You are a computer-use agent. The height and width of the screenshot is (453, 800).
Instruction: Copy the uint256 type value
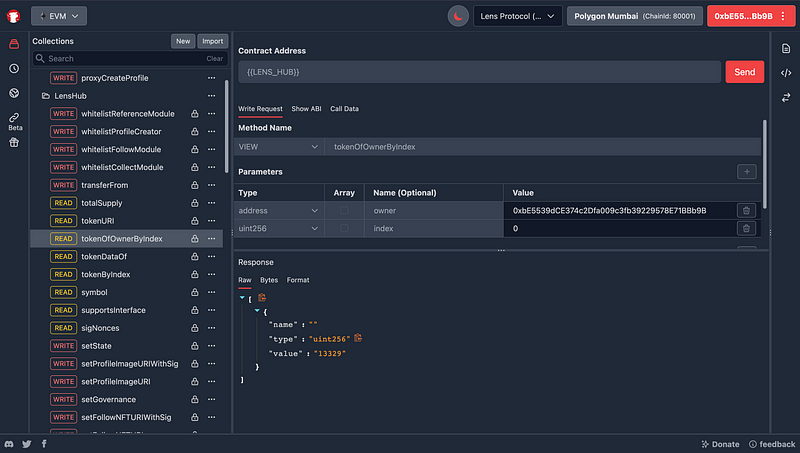click(x=358, y=338)
